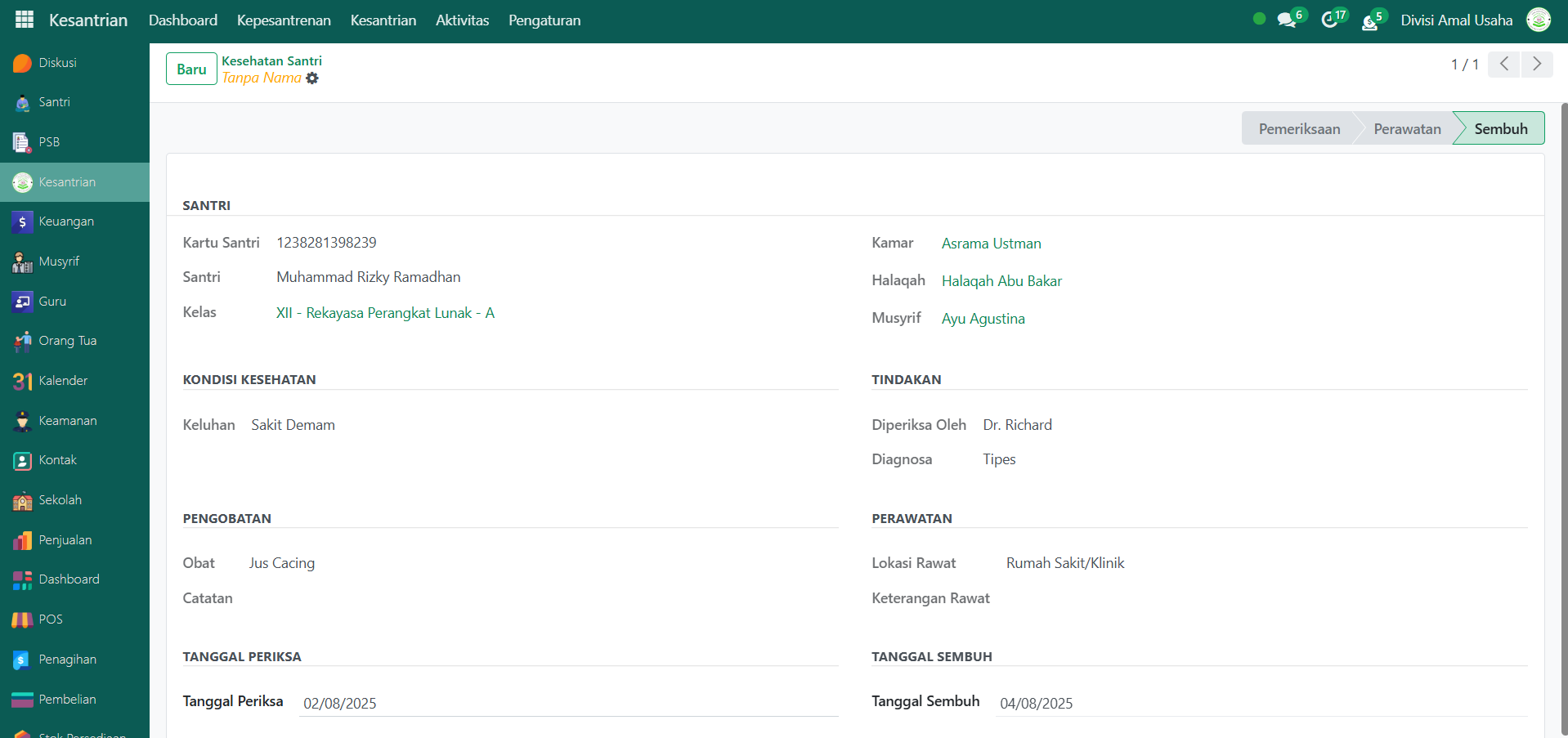The width and height of the screenshot is (1568, 738).
Task: Expand the Pengaturan menu
Action: click(x=544, y=20)
